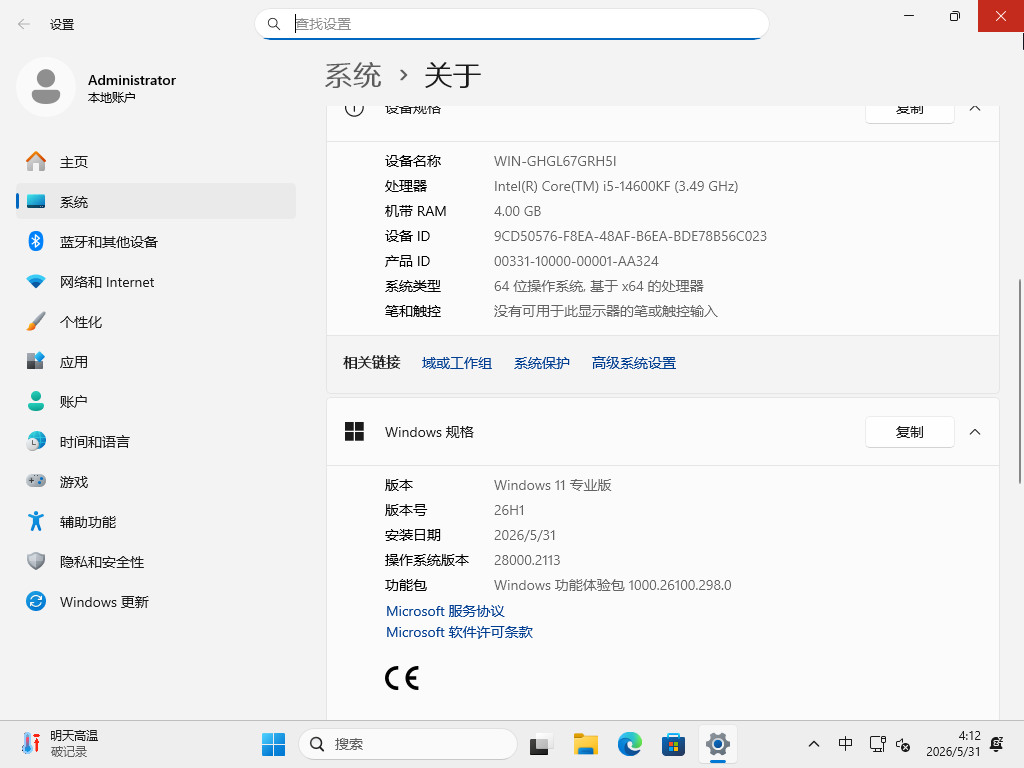Open 网络和 Internet settings
Viewport: 1024px width, 768px height.
(x=155, y=282)
